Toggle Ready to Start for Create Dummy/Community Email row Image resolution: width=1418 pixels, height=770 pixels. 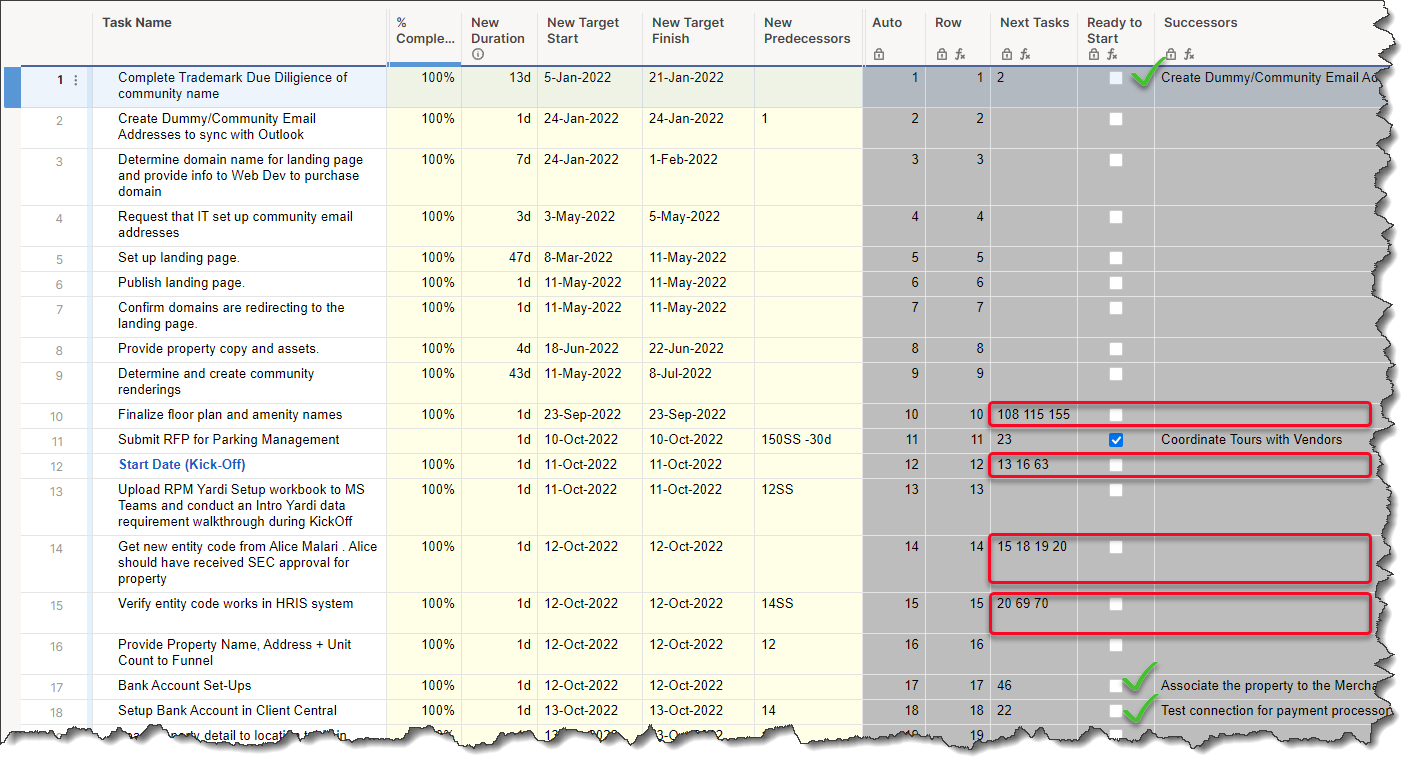click(x=1116, y=119)
